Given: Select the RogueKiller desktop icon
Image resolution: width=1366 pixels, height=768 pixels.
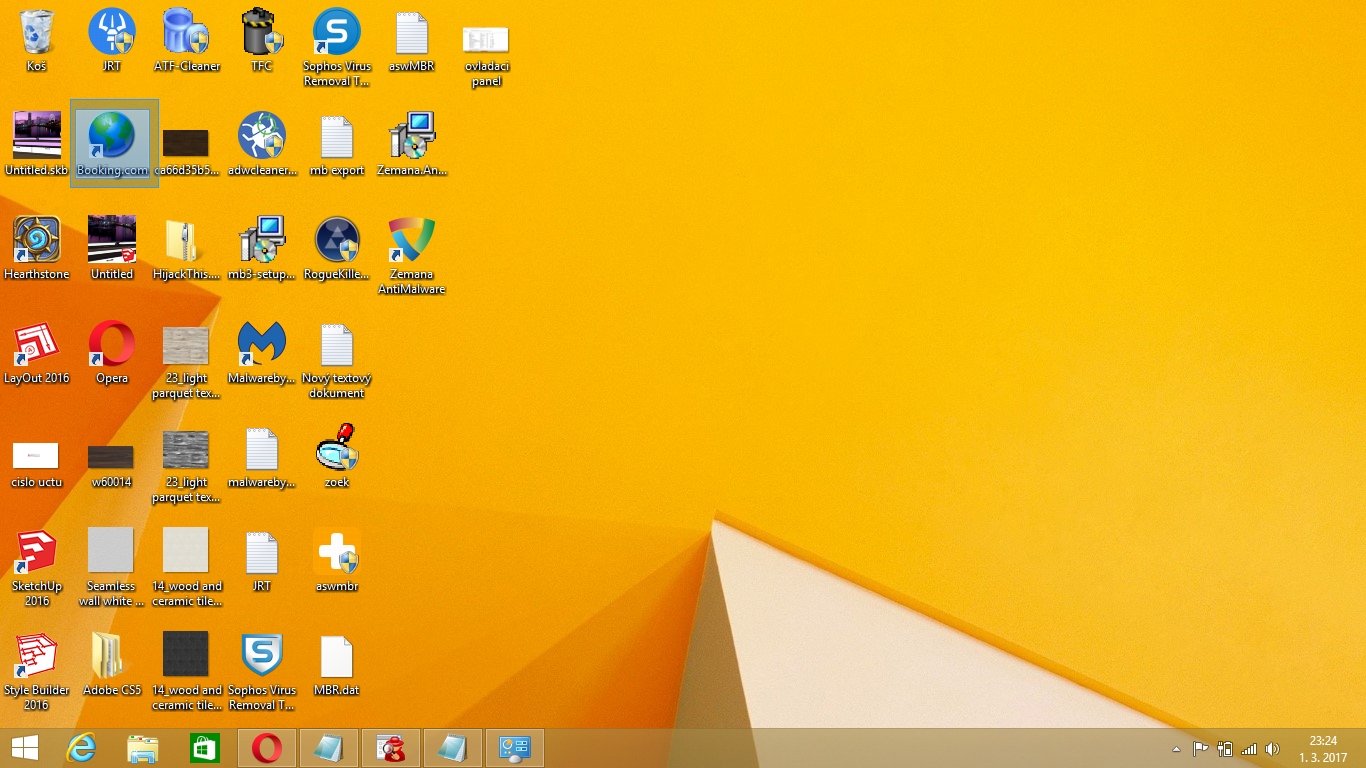Looking at the screenshot, I should 337,241.
